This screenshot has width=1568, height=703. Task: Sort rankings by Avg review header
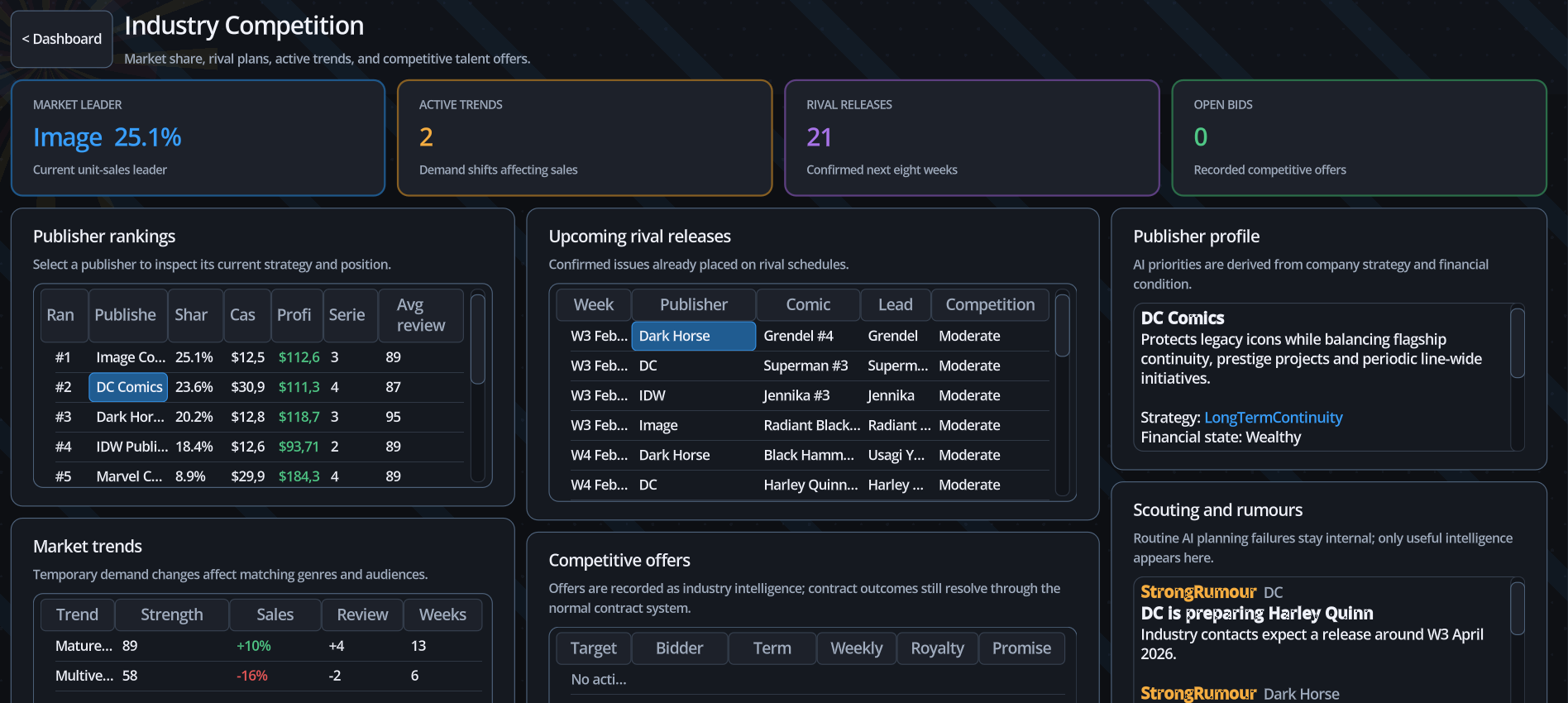point(421,315)
